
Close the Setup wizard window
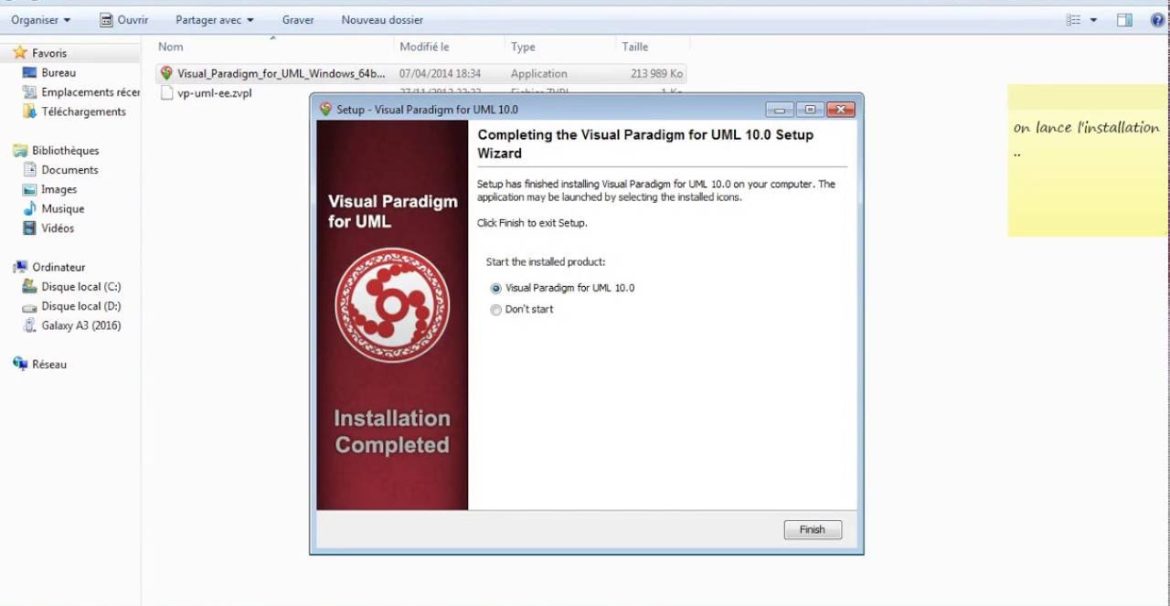click(840, 110)
